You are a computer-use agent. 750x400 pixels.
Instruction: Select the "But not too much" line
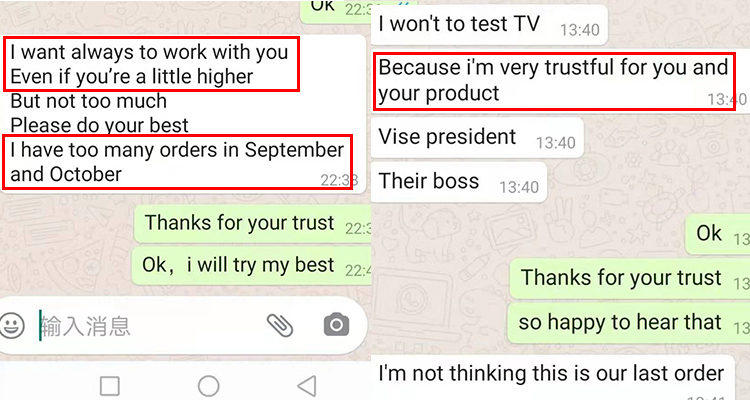pyautogui.click(x=88, y=101)
